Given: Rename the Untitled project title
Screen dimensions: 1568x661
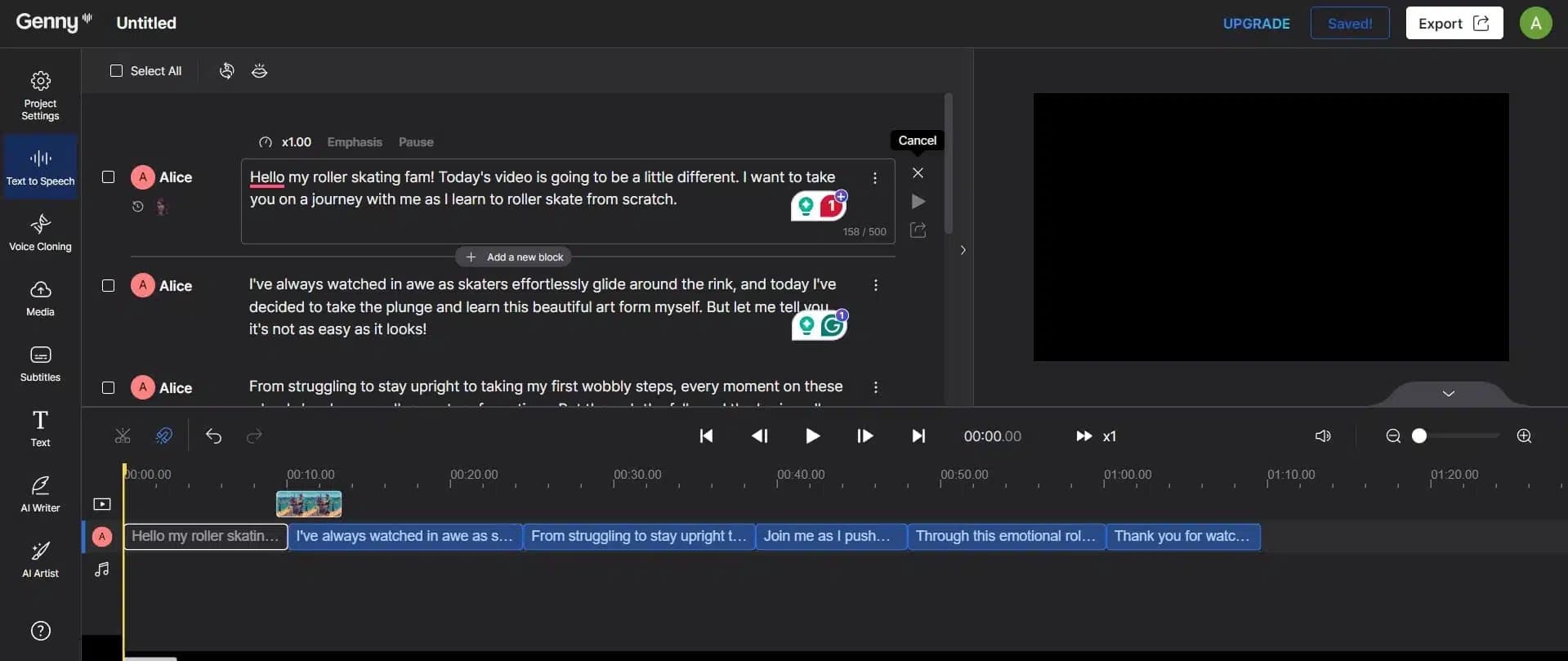Looking at the screenshot, I should tap(146, 23).
